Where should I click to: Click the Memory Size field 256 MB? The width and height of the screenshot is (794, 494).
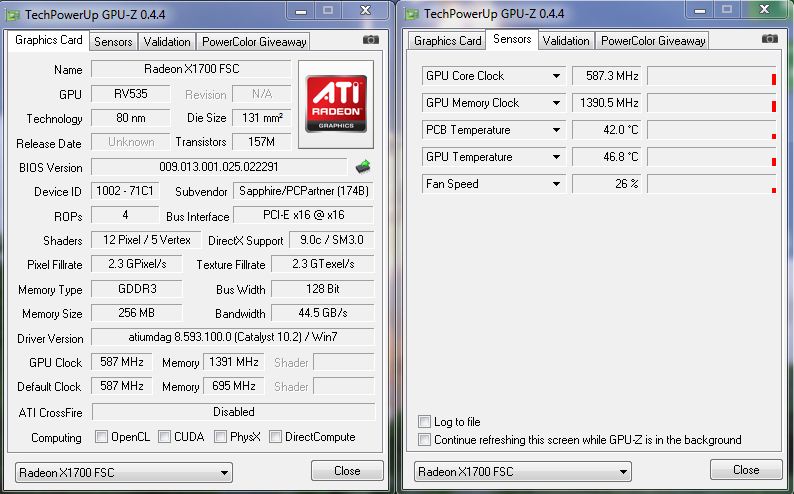[x=137, y=313]
